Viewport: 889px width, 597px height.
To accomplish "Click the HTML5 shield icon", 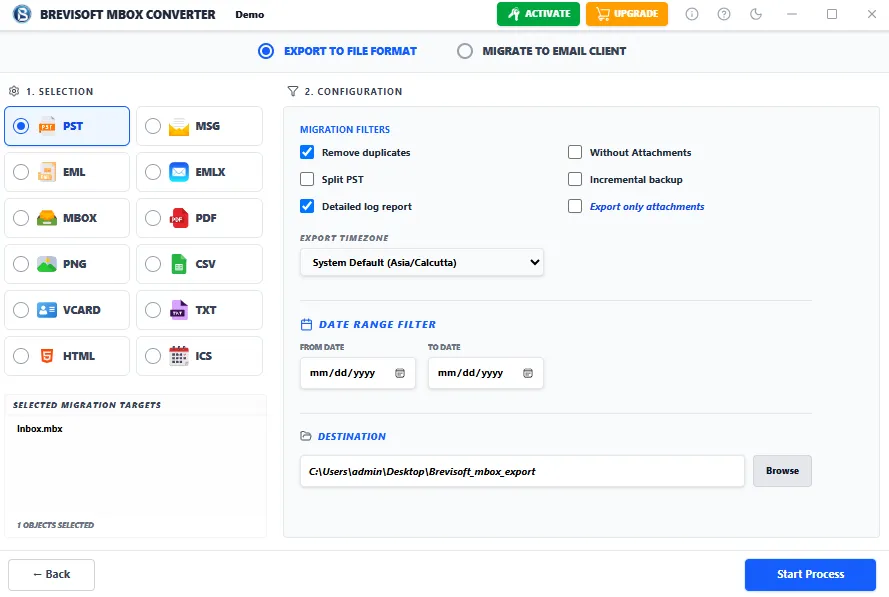I will click(x=47, y=355).
